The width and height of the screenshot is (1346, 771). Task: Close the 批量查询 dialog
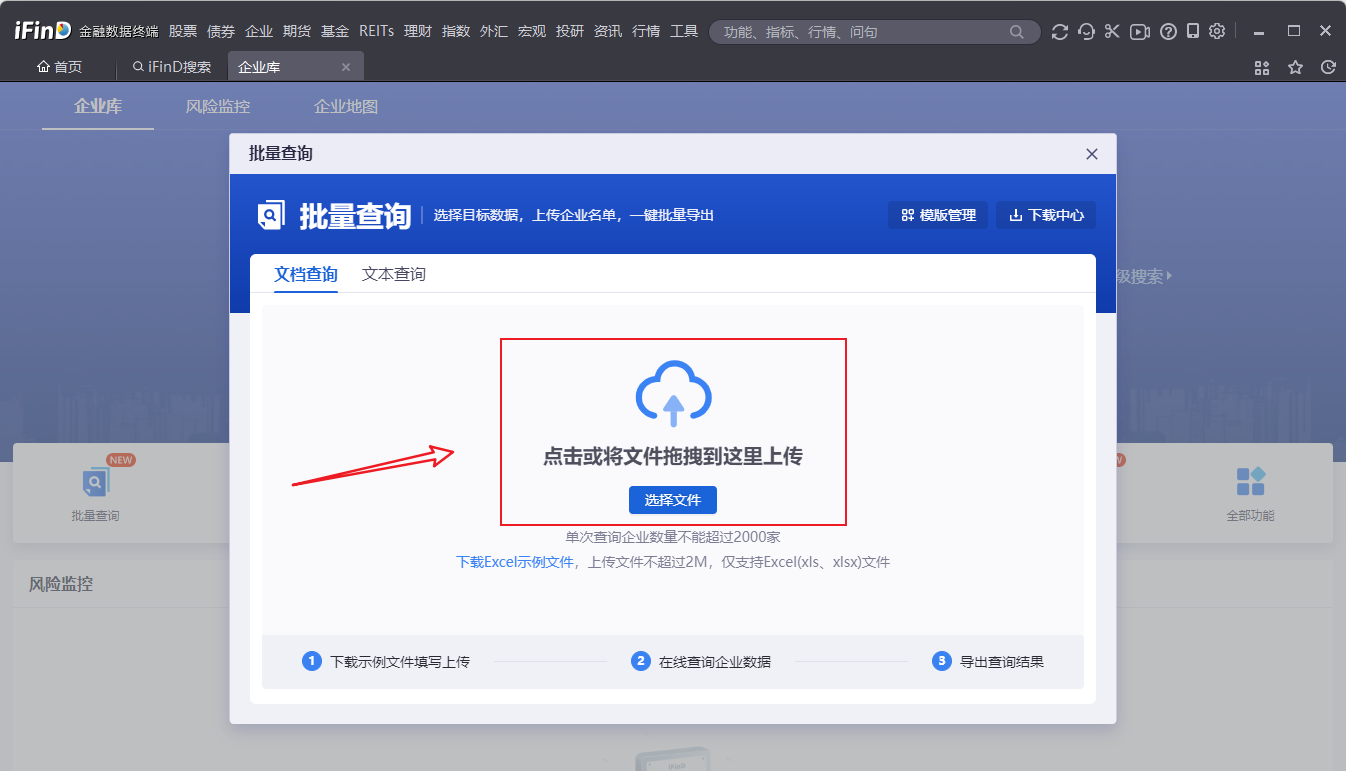coord(1091,154)
